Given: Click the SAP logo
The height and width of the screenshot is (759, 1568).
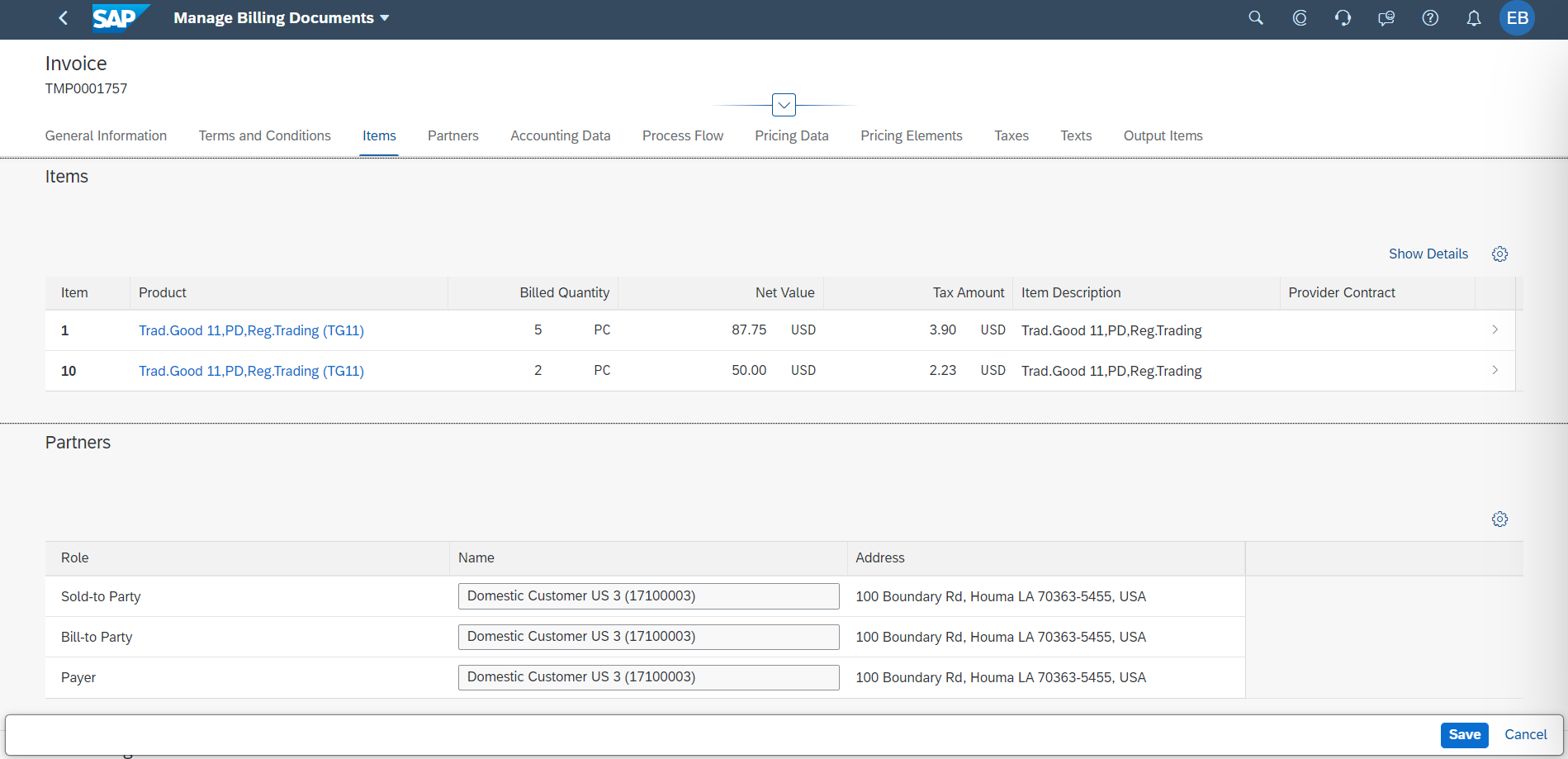Looking at the screenshot, I should tap(120, 18).
